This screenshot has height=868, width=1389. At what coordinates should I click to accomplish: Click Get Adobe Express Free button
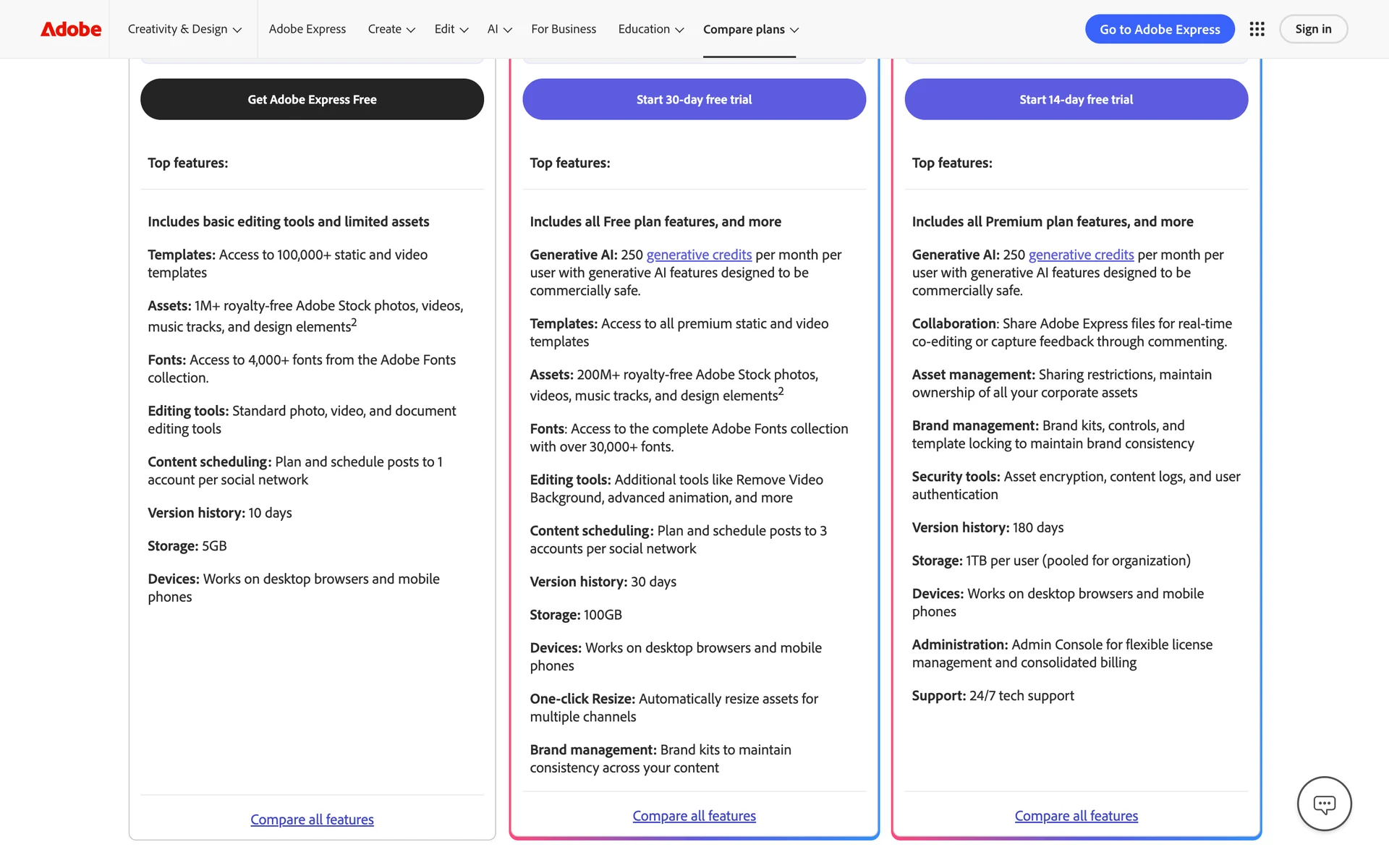pos(312,99)
